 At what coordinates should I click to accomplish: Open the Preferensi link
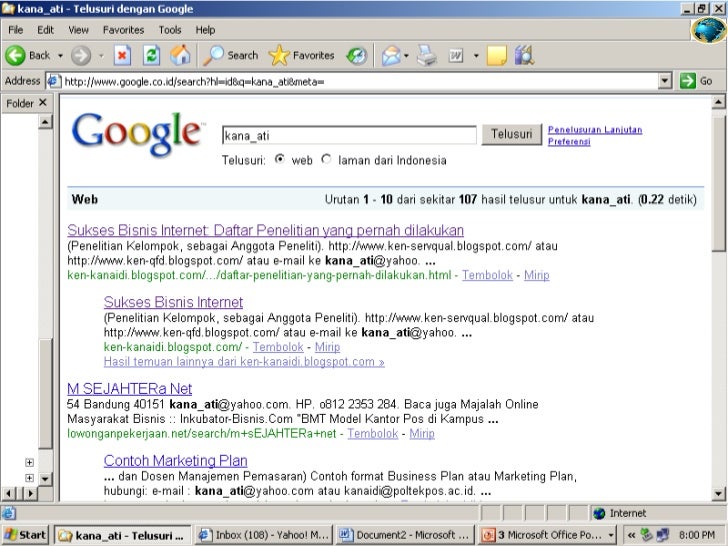pos(569,141)
